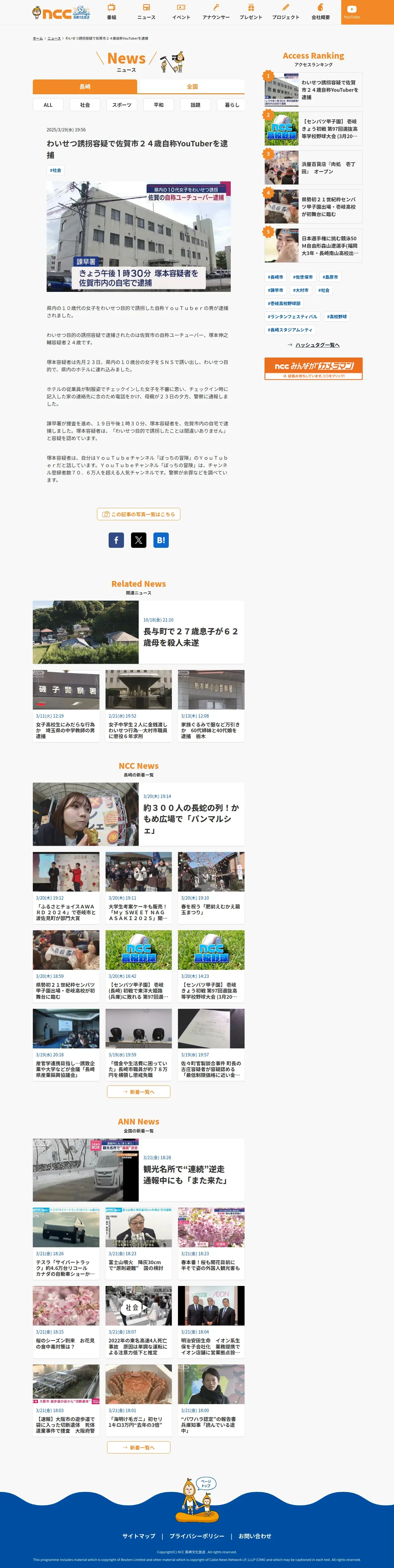Viewport: 394px width, 1568px height.
Task: Open article 女子中学生2人に金銭渡しわいせつ行為
Action: tap(139, 706)
